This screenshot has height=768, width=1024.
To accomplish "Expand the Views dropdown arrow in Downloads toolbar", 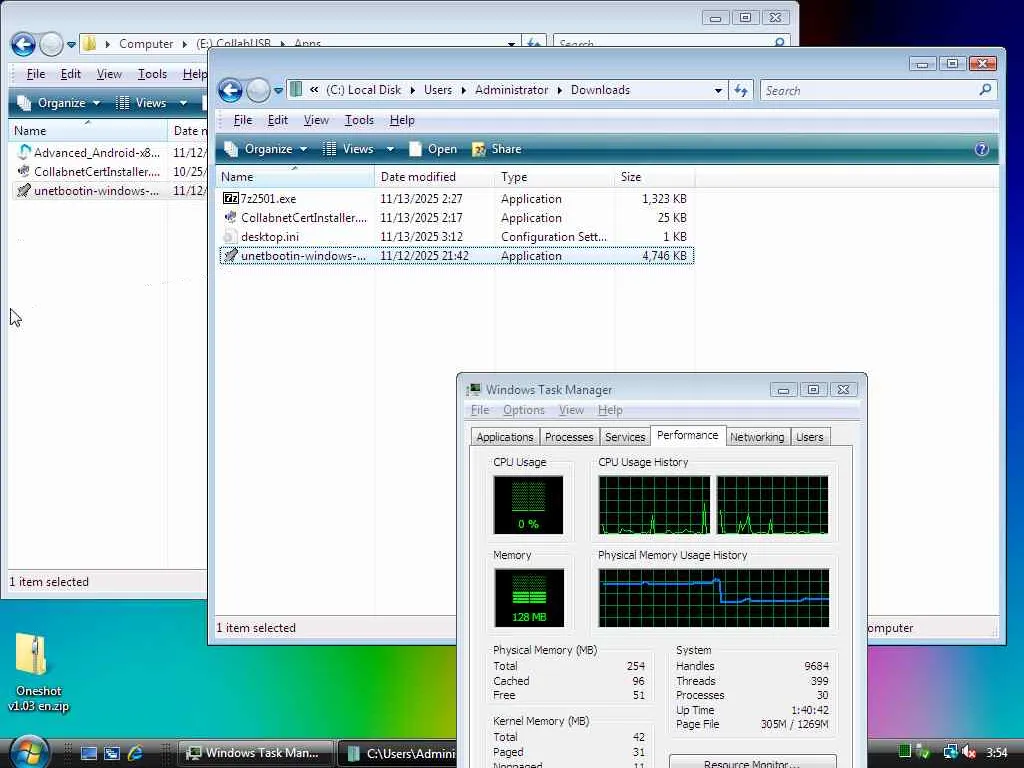I will coord(390,149).
